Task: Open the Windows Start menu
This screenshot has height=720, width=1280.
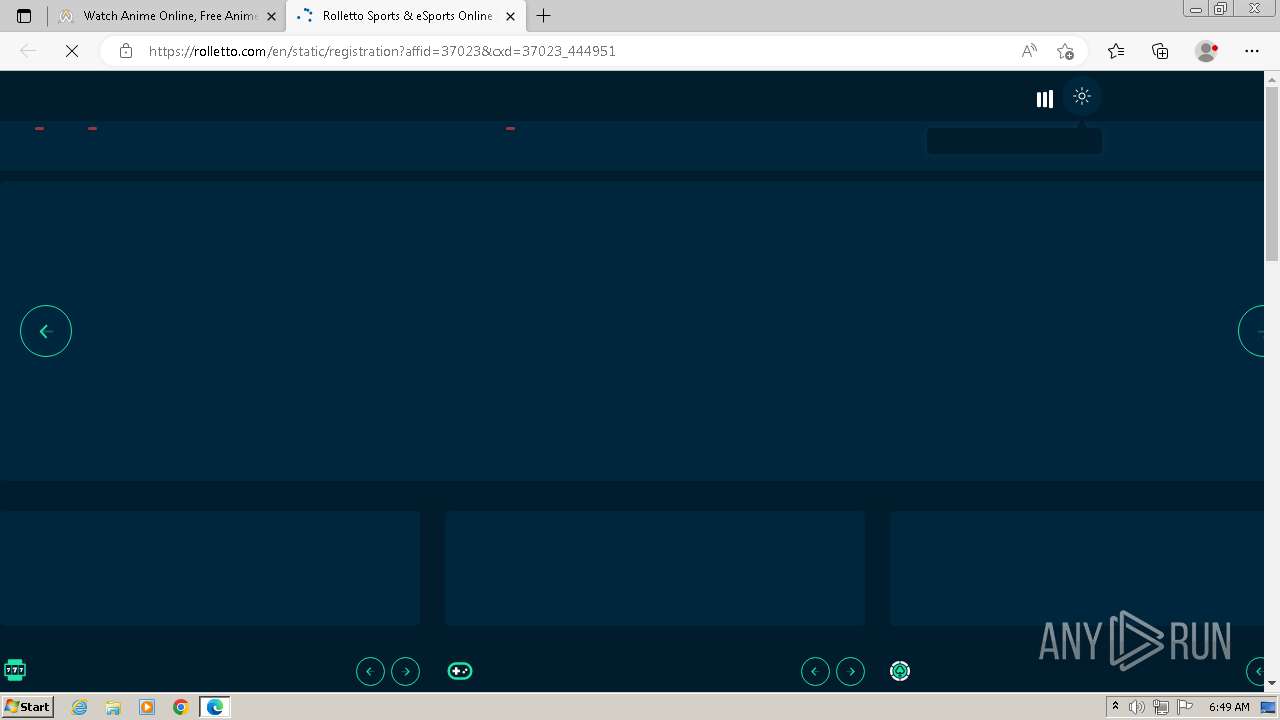Action: coord(28,707)
